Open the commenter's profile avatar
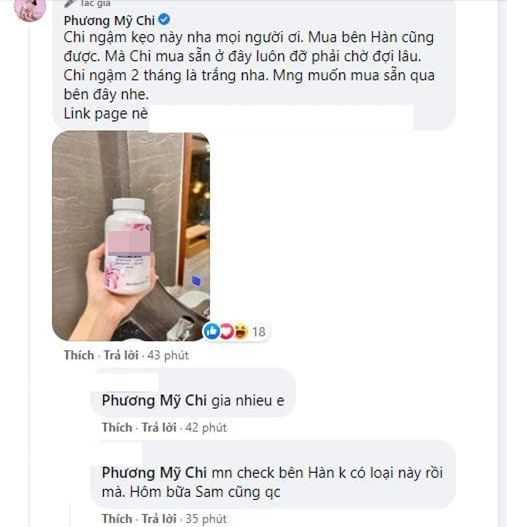Screen dimensions: 507x527 [30, 9]
